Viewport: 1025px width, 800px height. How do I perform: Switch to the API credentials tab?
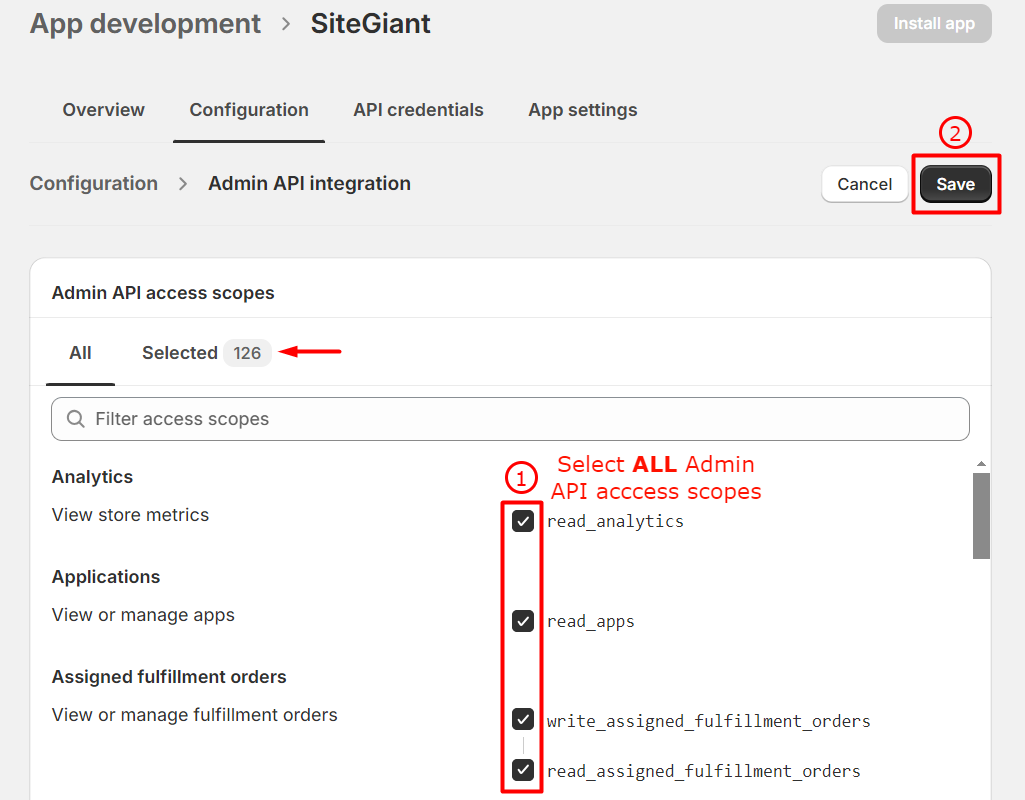(418, 110)
